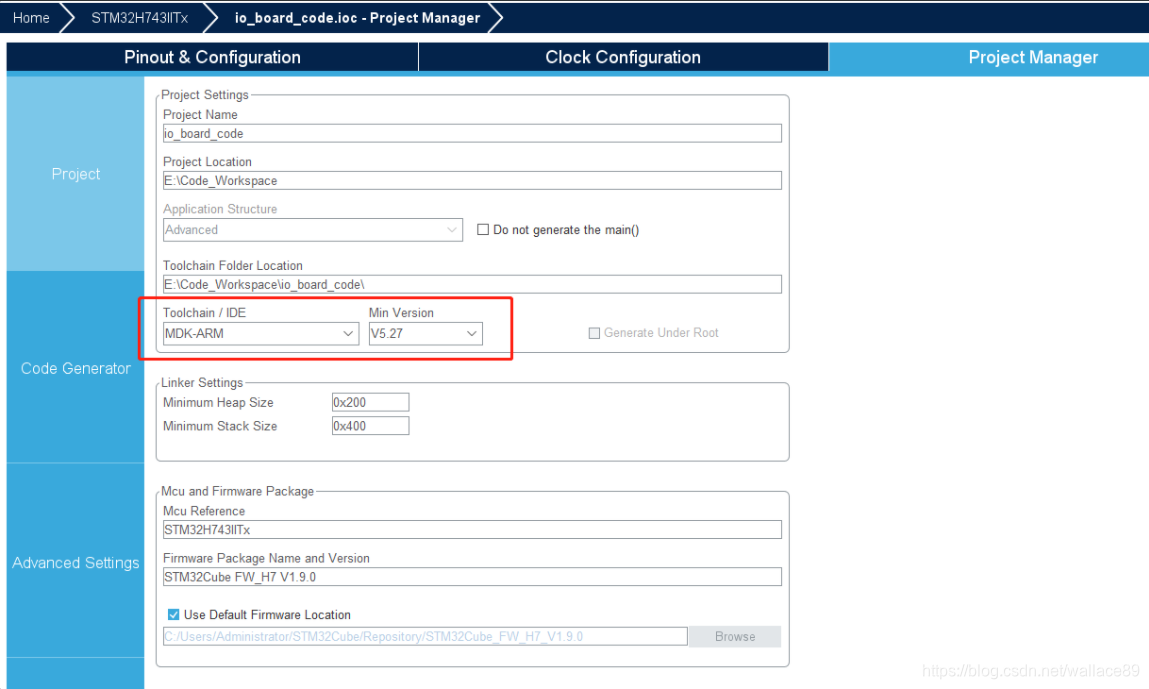The width and height of the screenshot is (1149, 689).
Task: Open the Clock Configuration tab
Action: point(622,57)
